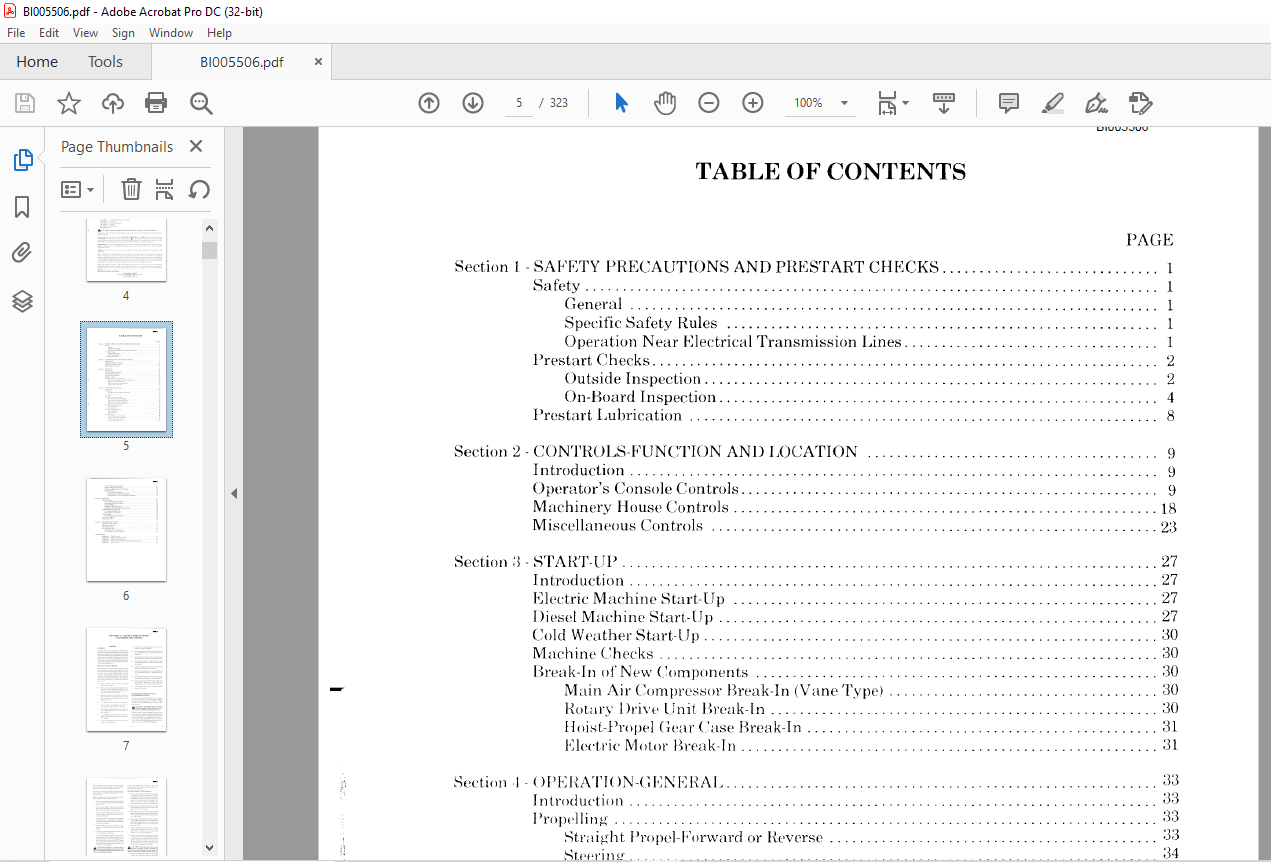Activate the Hand pan tool

pos(665,103)
